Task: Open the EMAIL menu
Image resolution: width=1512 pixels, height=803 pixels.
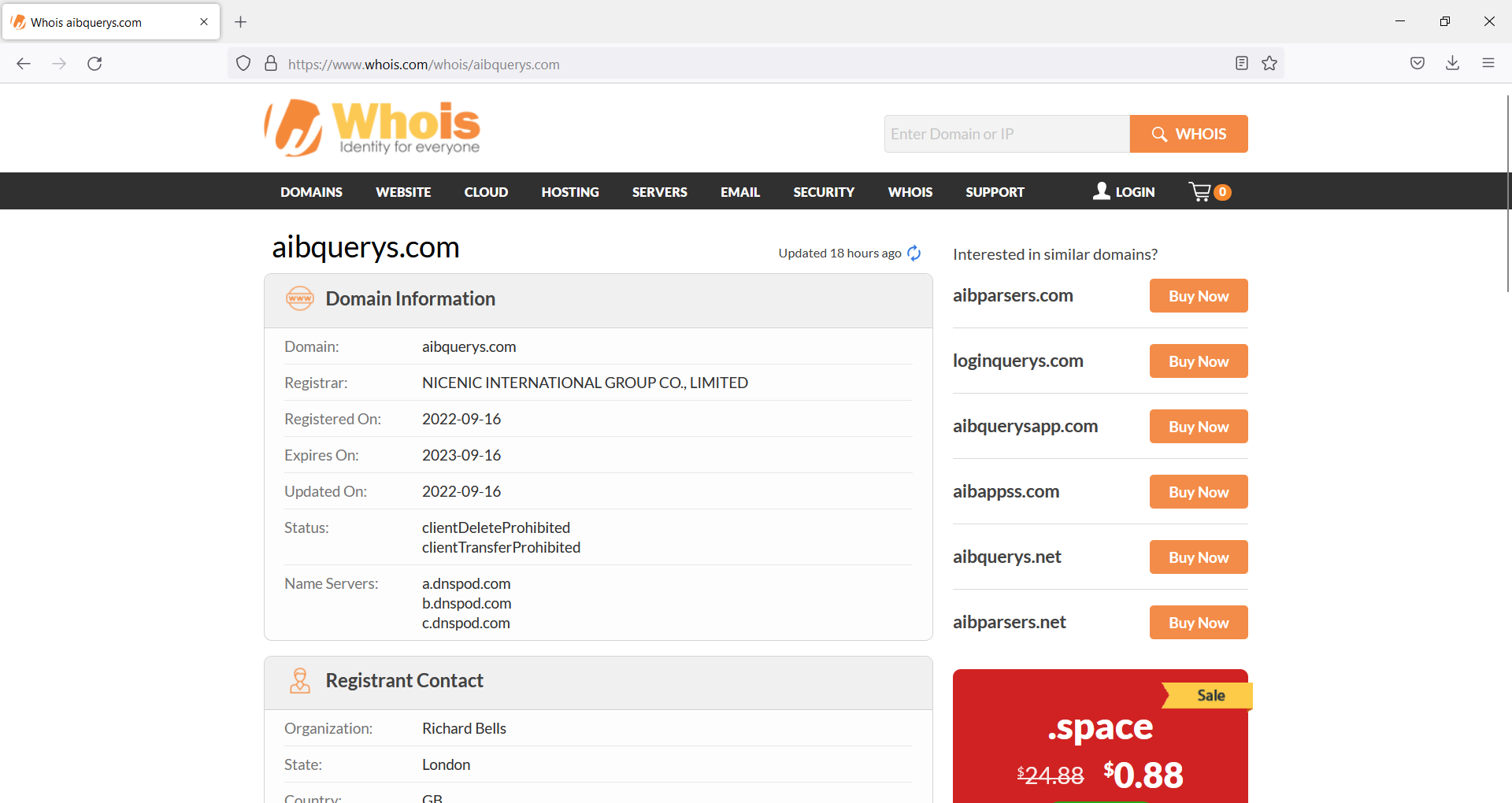Action: 740,192
